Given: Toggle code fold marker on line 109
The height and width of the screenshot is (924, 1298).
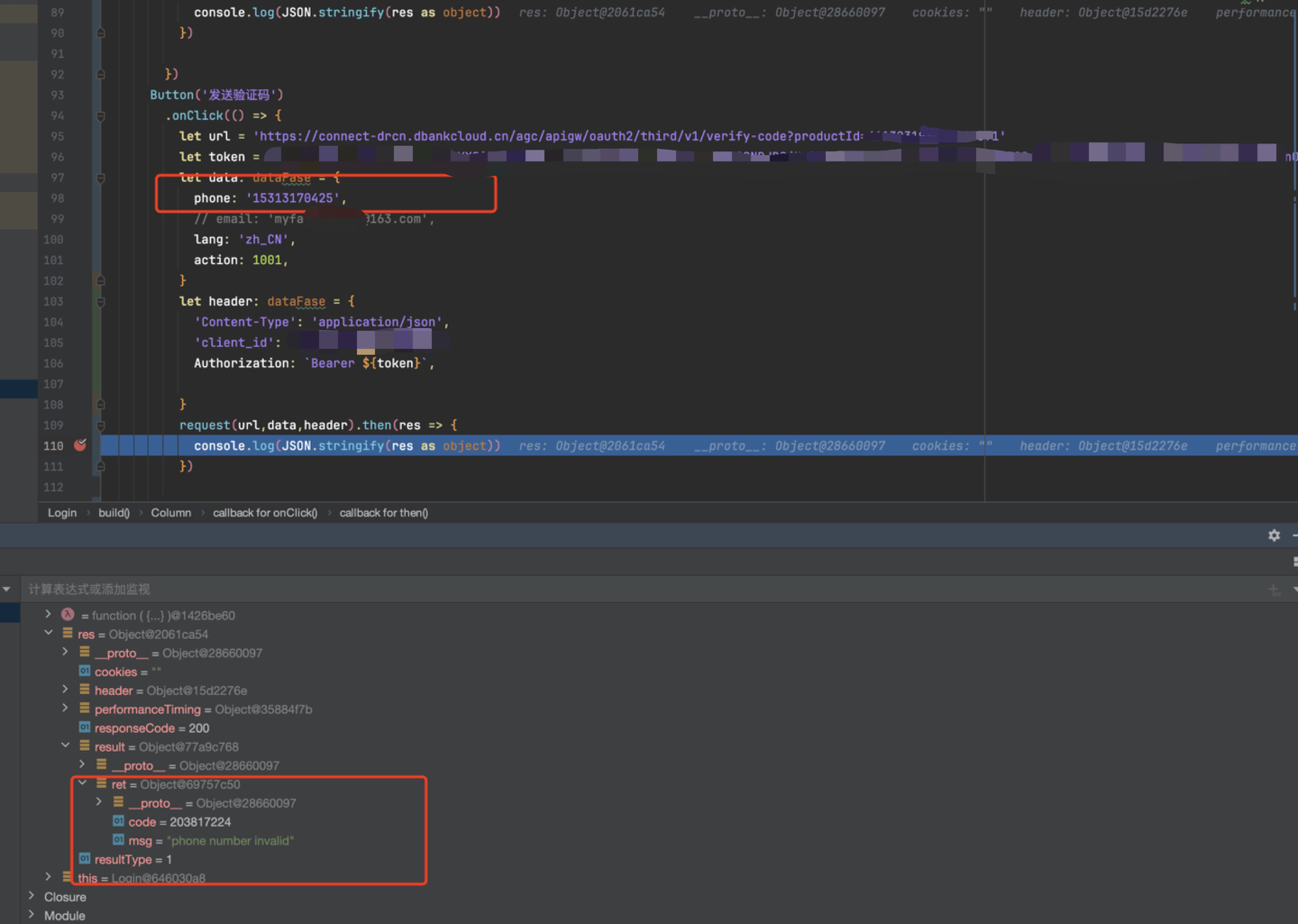Looking at the screenshot, I should click(x=100, y=425).
